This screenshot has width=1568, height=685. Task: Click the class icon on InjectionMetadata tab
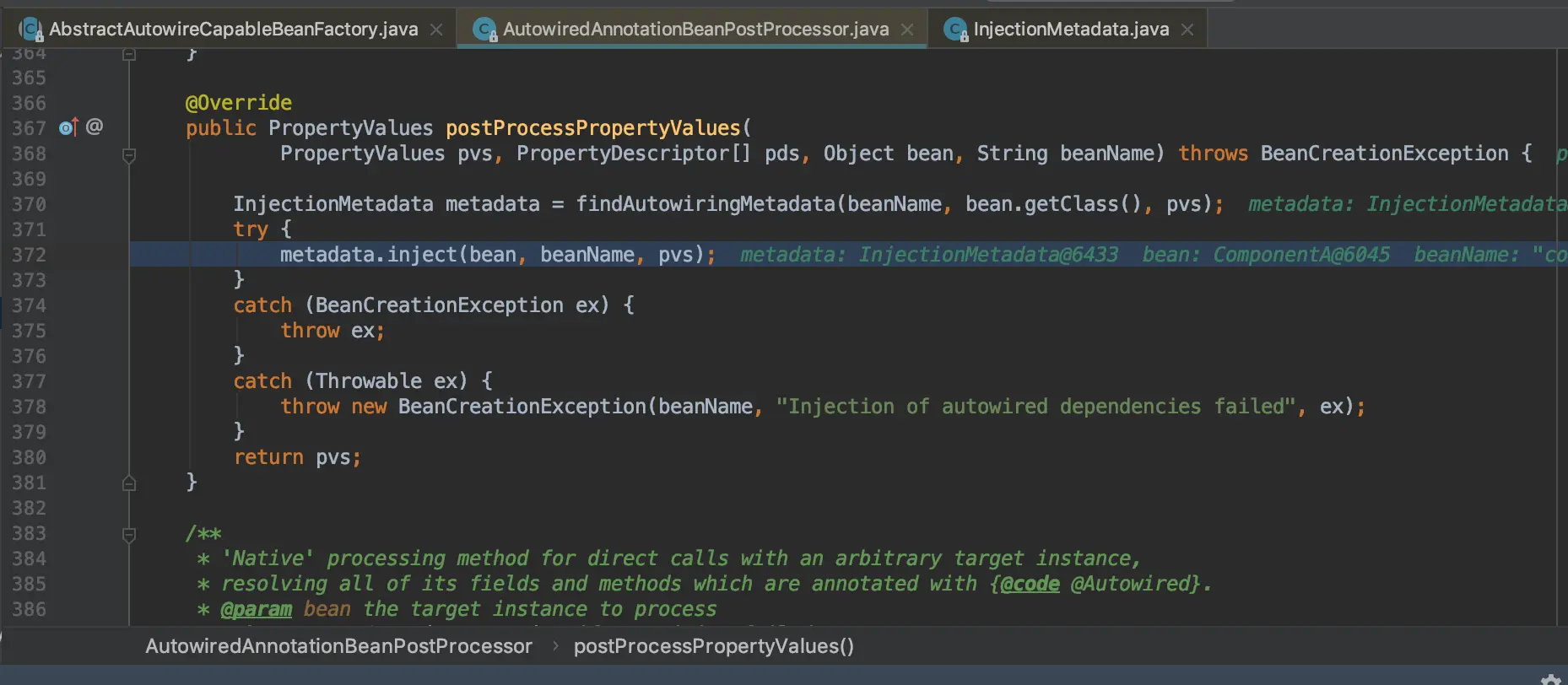tap(955, 30)
